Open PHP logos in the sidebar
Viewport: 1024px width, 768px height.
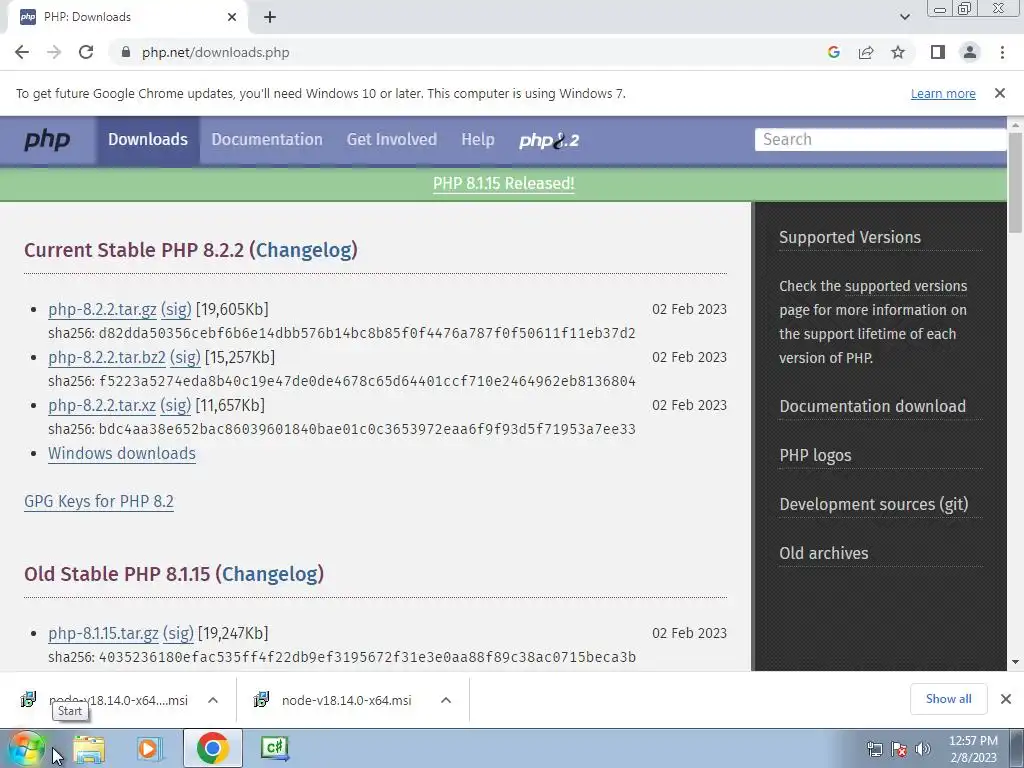815,455
